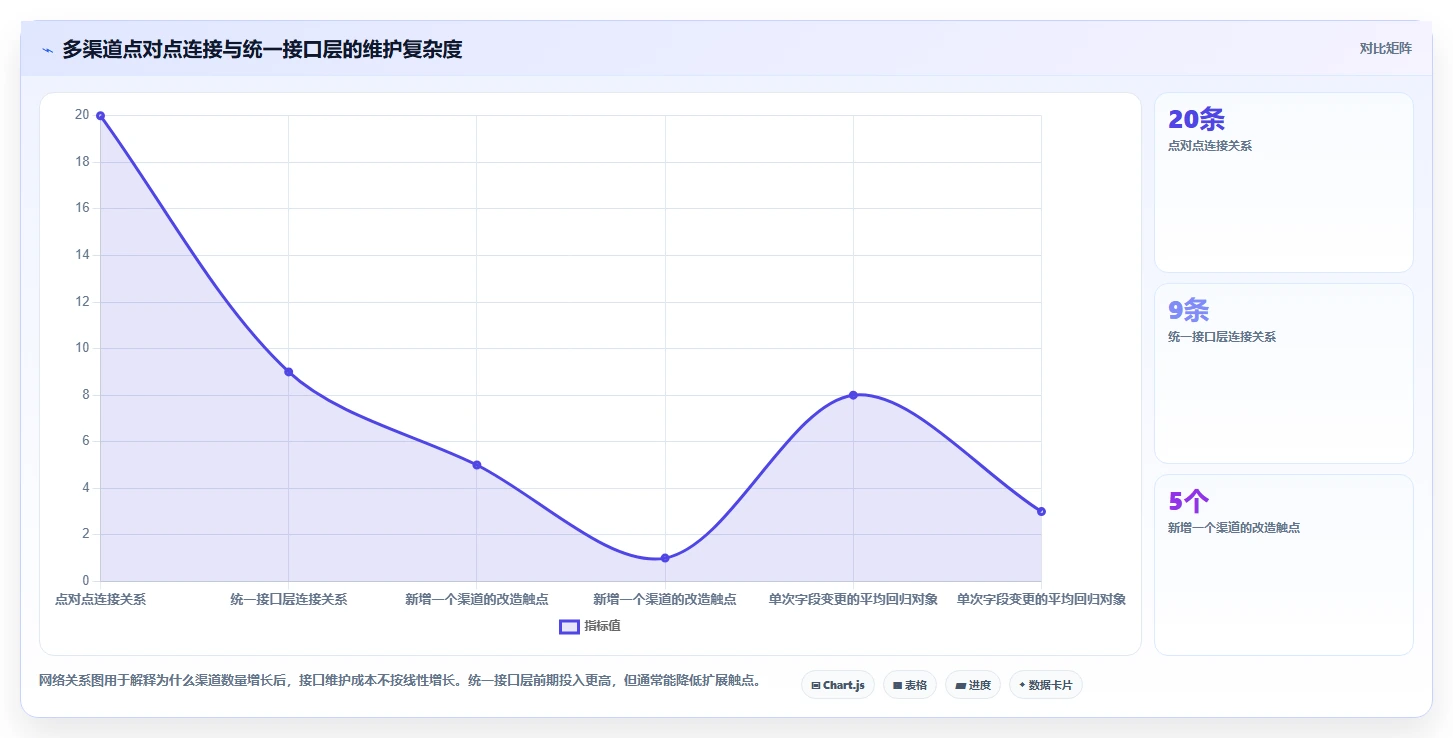Click the y-axis tick label 10
Screen dimensions: 1453x738
[x=82, y=348]
